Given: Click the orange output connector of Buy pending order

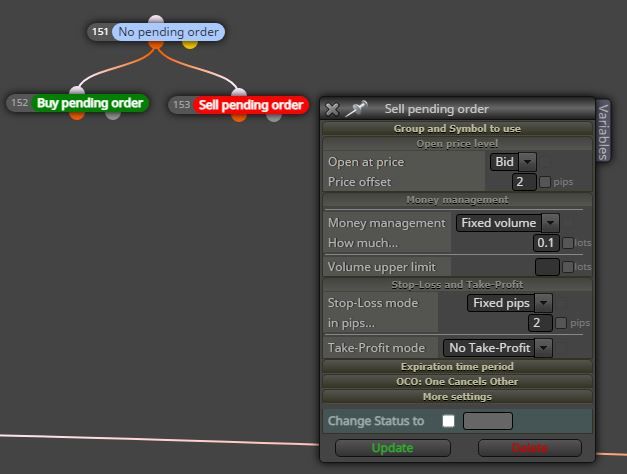Looking at the screenshot, I should (x=77, y=115).
